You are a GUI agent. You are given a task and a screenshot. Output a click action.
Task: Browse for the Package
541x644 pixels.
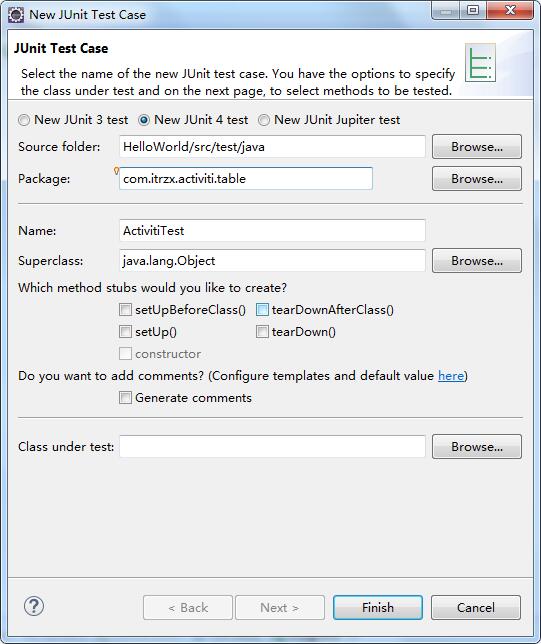click(477, 179)
